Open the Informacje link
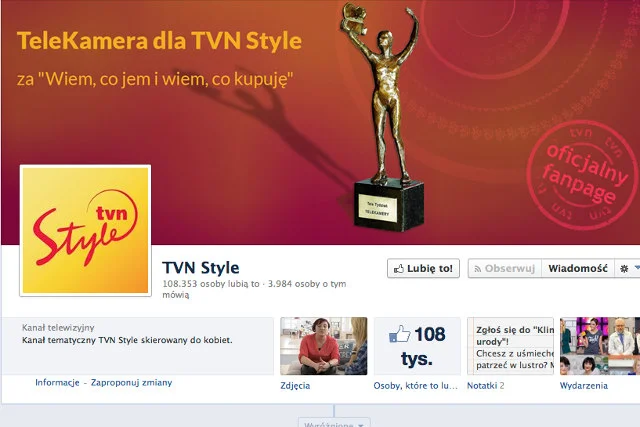 pyautogui.click(x=57, y=383)
